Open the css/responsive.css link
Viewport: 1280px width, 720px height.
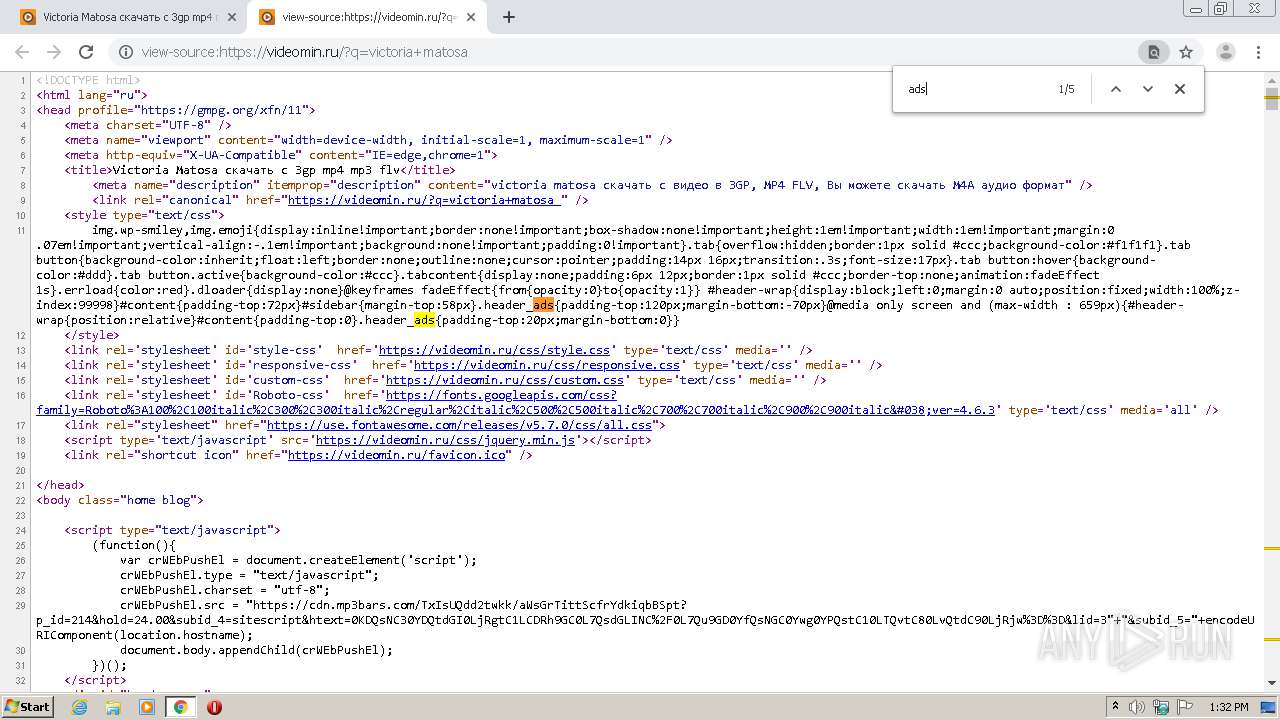coord(546,365)
